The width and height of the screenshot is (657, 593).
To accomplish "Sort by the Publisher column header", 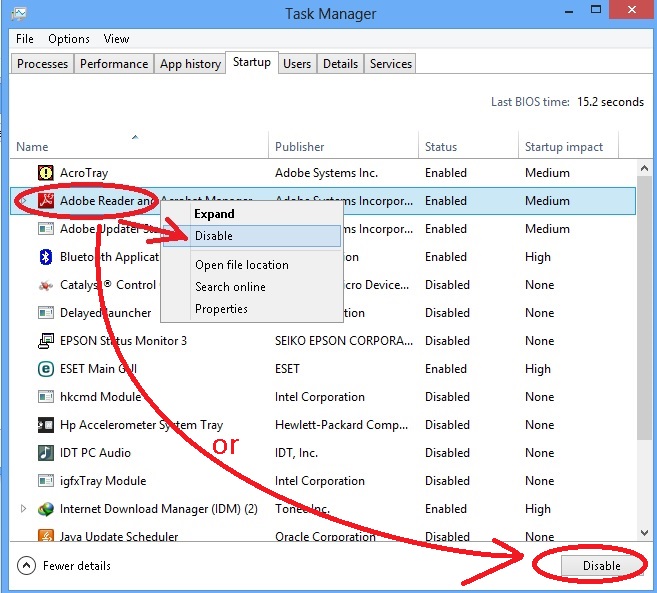I will tap(343, 147).
